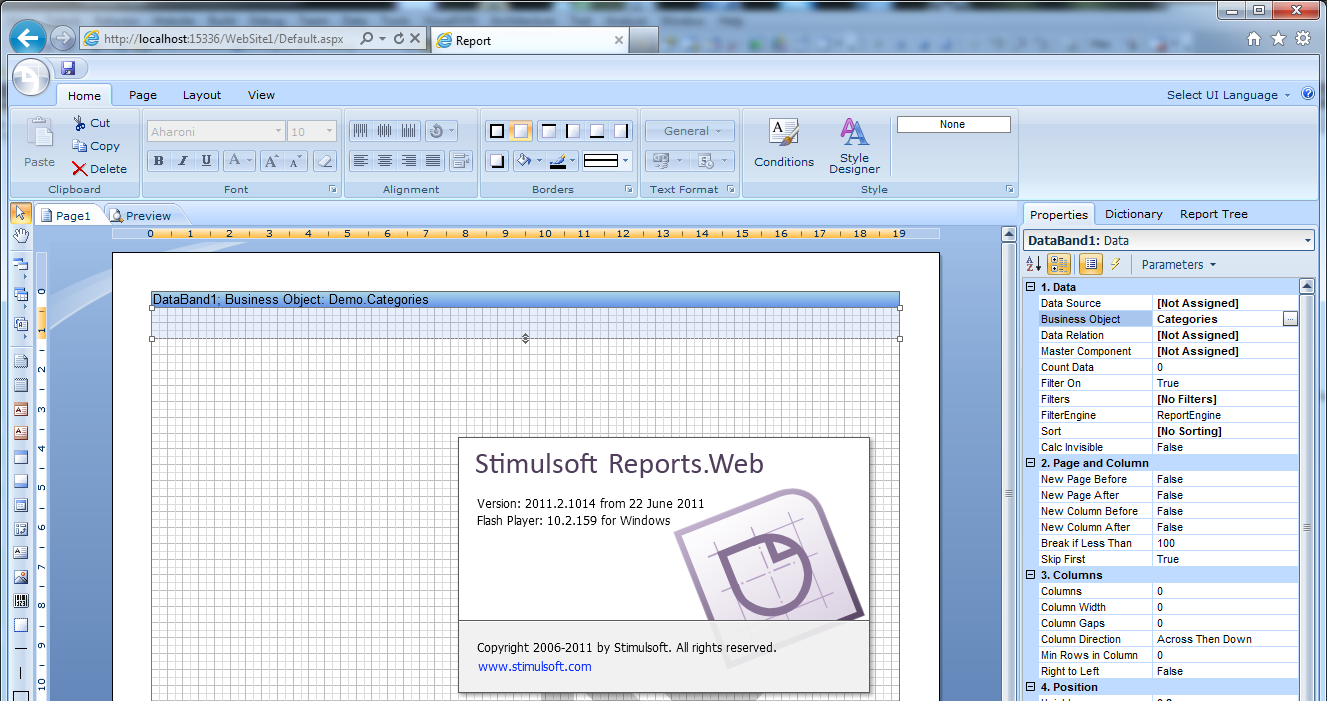
Task: Open the Text Format group dialog launcher
Action: (731, 189)
